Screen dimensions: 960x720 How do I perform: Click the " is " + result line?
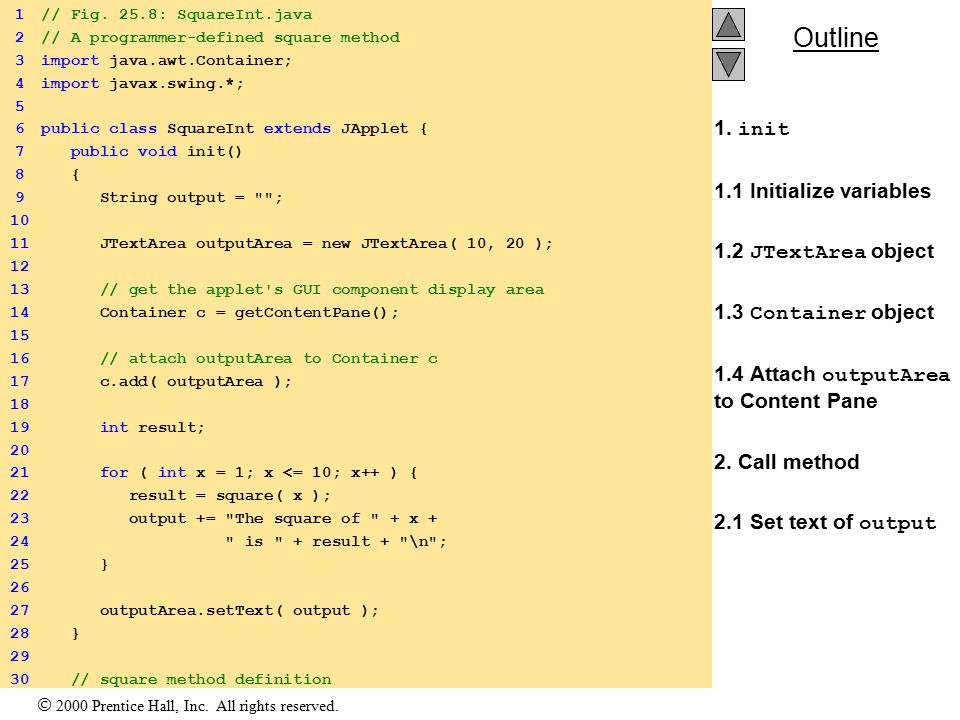pyautogui.click(x=336, y=542)
